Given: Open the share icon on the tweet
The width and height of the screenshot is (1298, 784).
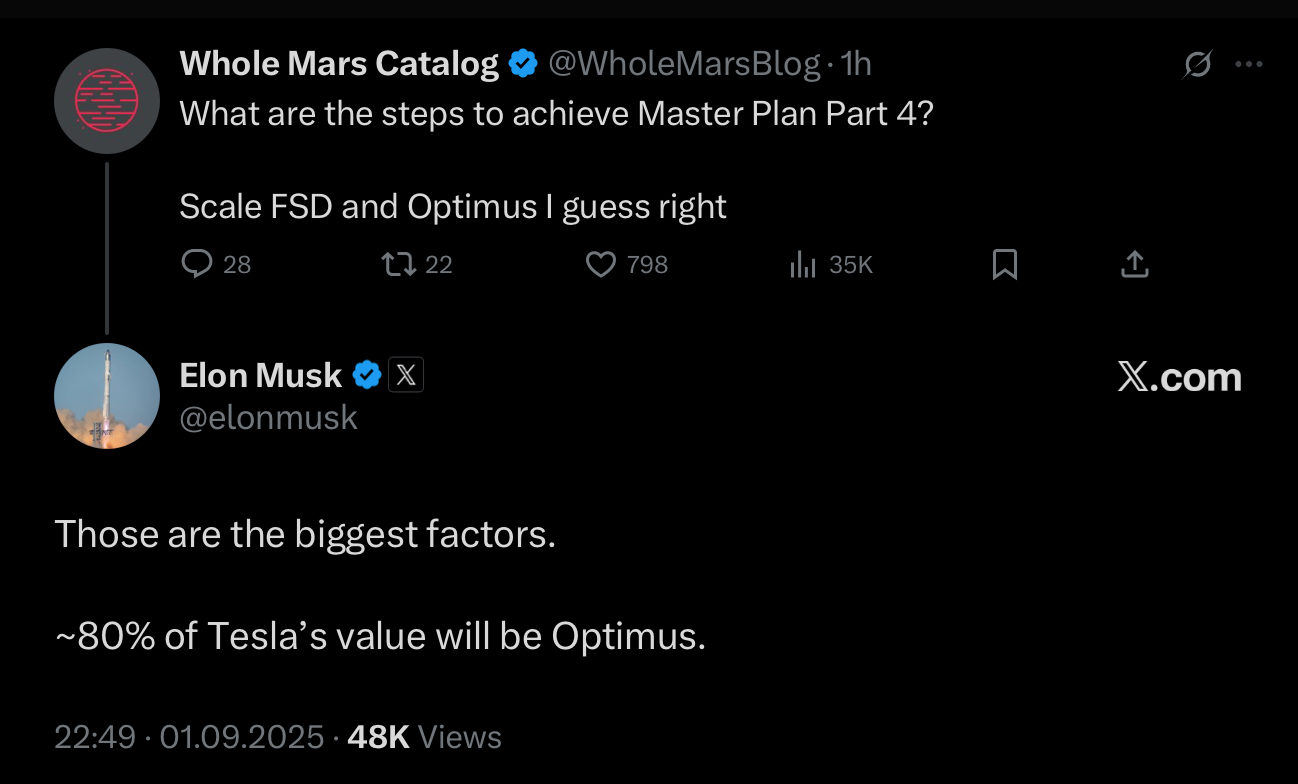Looking at the screenshot, I should pos(1134,264).
